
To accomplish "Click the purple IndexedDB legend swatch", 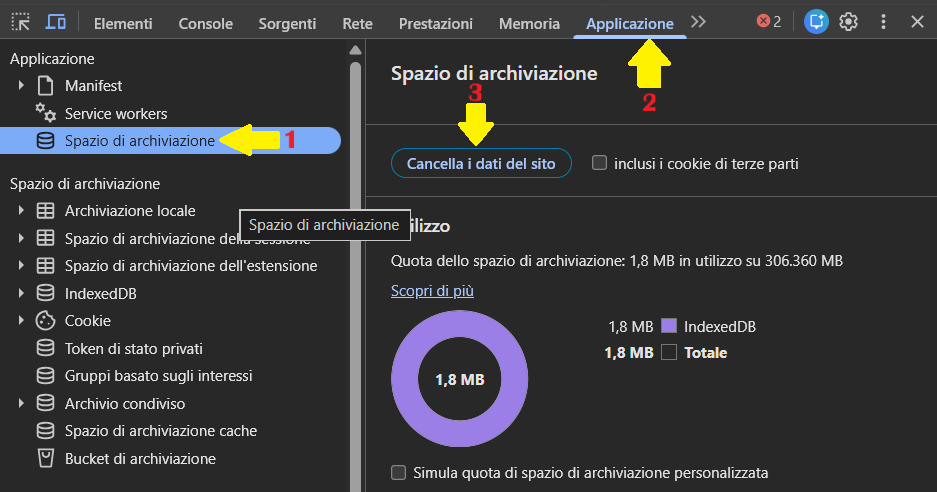I will click(x=669, y=326).
